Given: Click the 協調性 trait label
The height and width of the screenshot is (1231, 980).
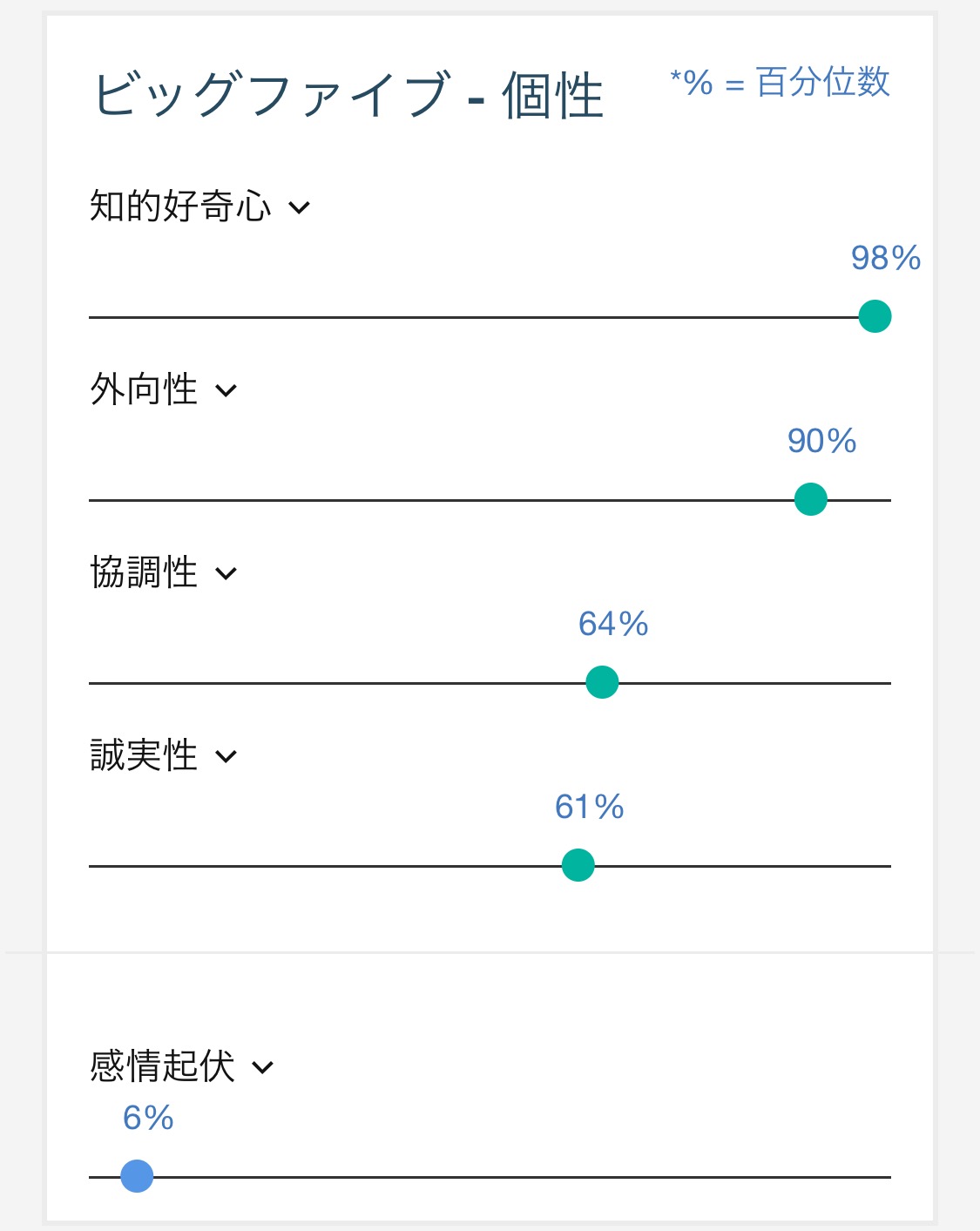Looking at the screenshot, I should coord(144,572).
